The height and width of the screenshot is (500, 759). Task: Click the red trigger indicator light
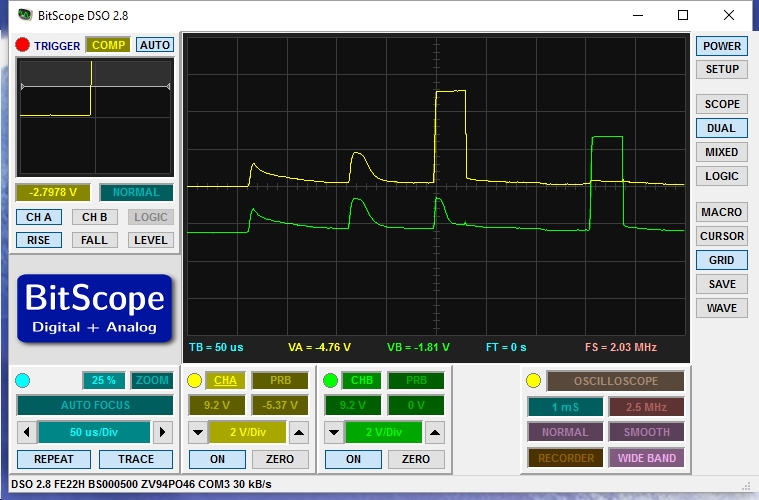coord(23,45)
